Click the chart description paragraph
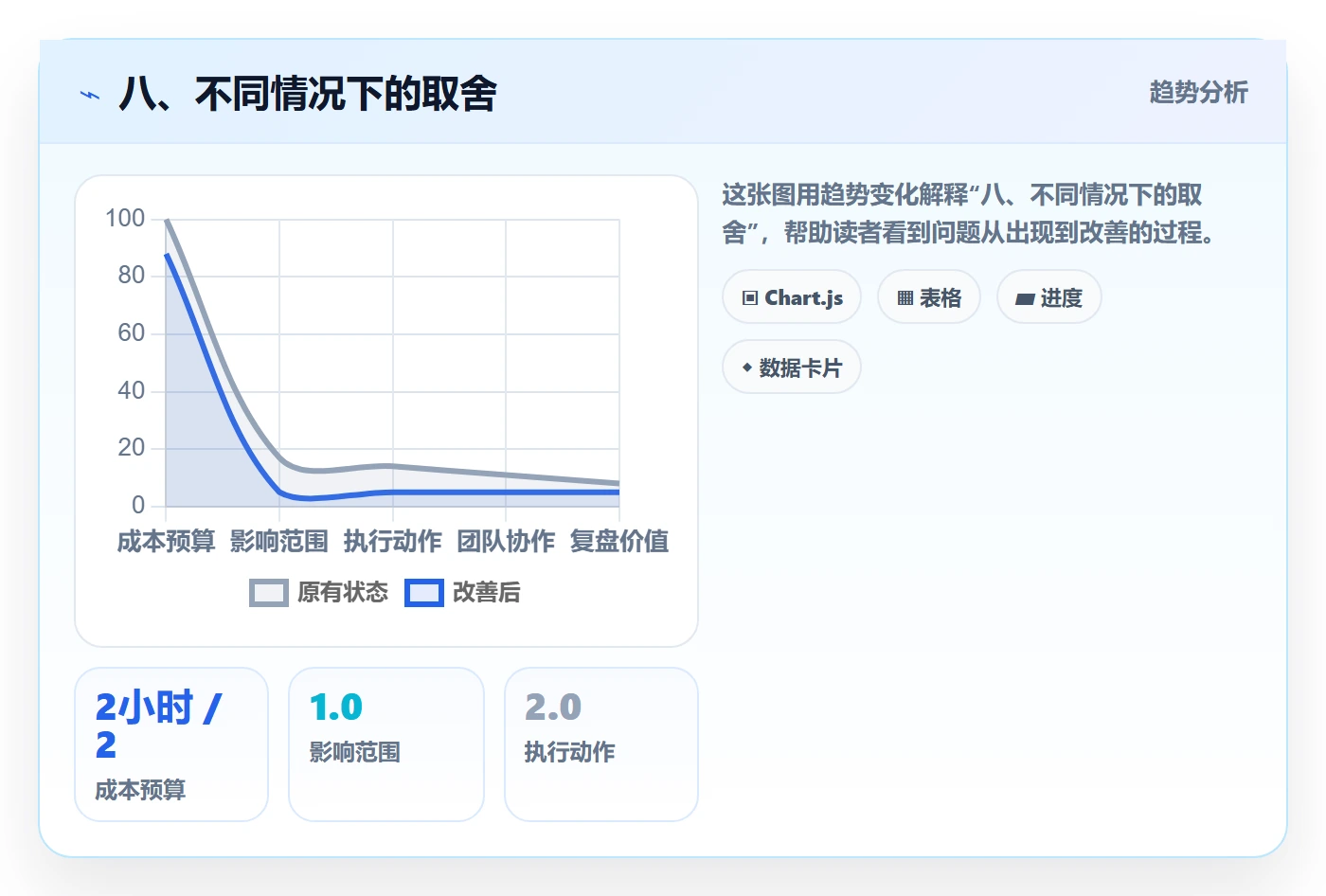1326x896 pixels. pyautogui.click(x=968, y=214)
